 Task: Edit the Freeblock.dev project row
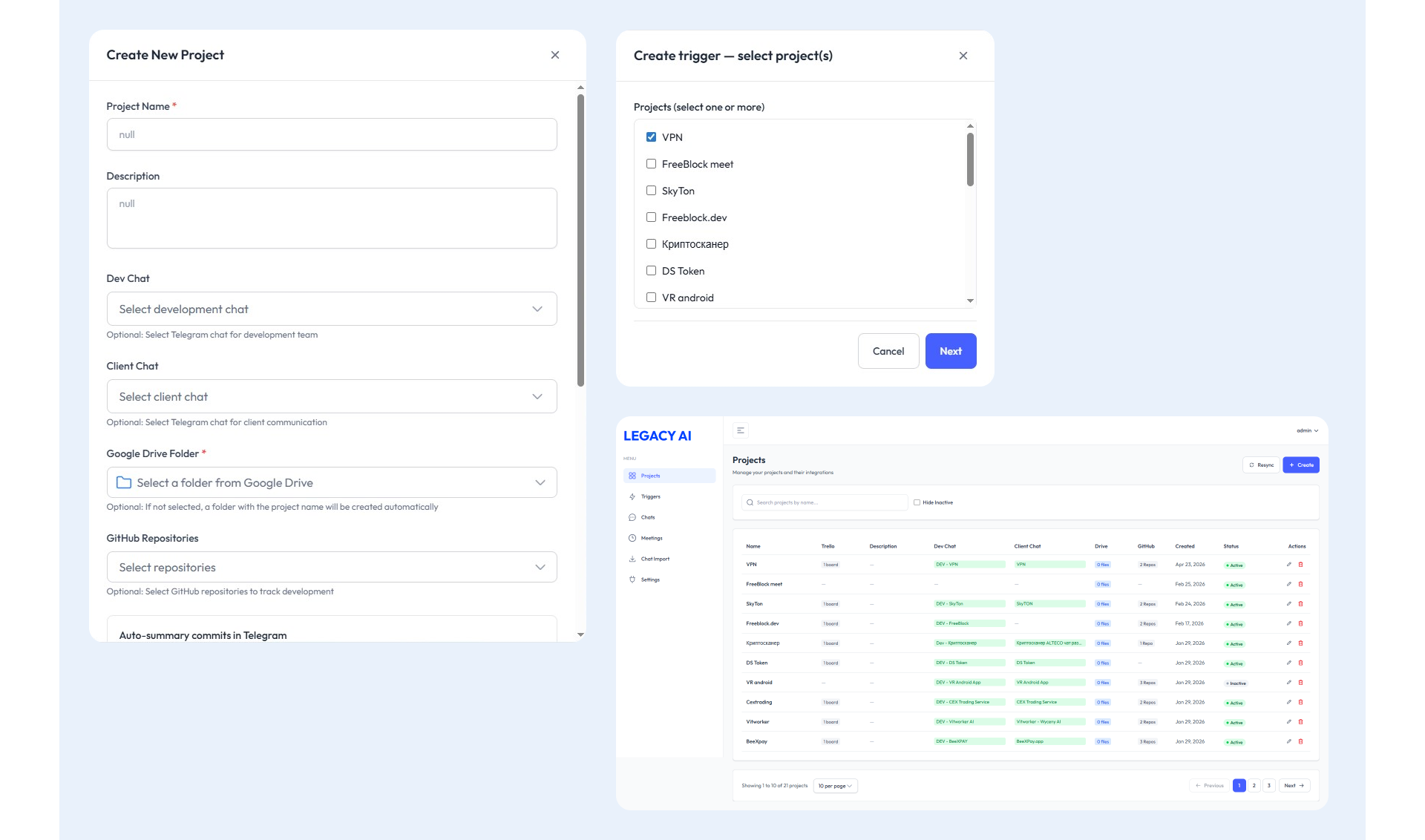1289,623
